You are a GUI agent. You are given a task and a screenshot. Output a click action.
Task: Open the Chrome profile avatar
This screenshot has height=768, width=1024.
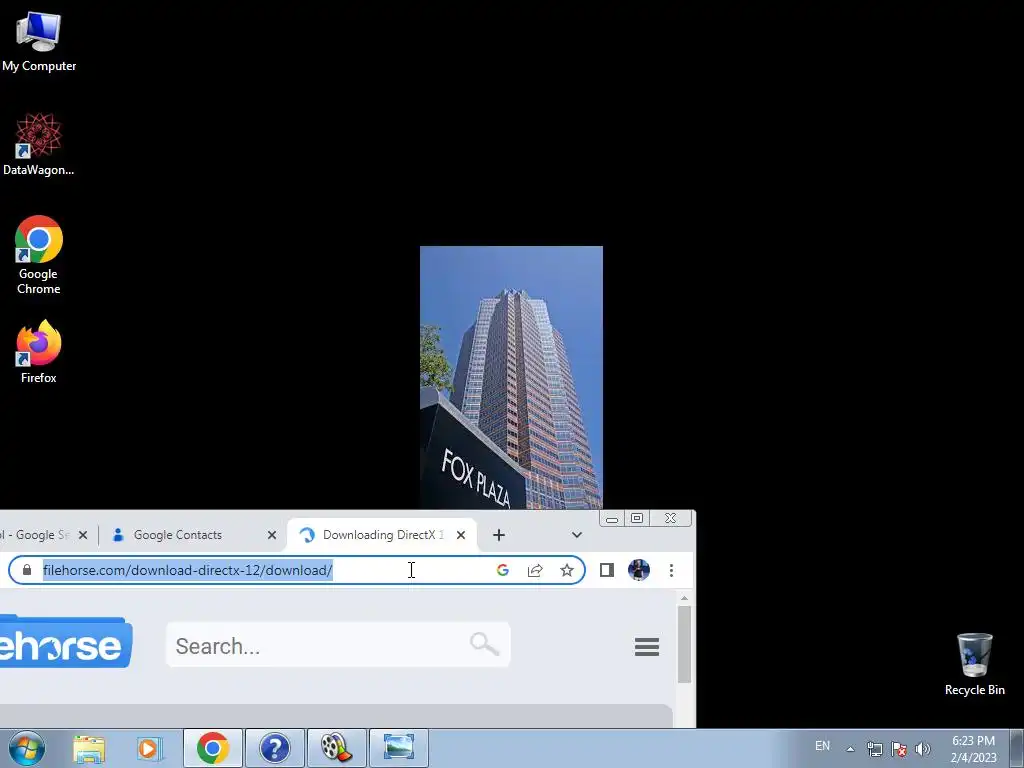[x=639, y=570]
